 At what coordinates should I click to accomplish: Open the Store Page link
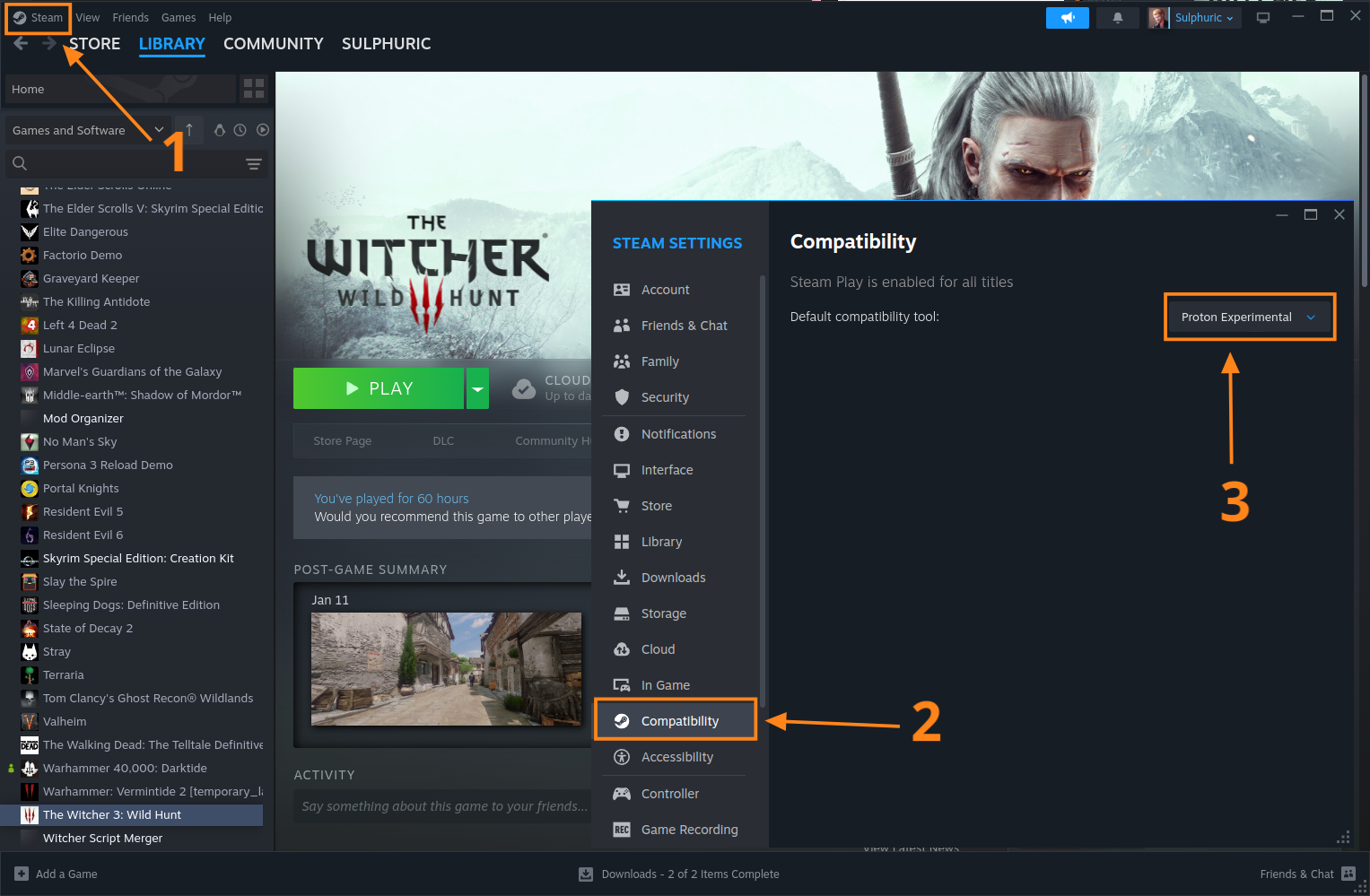342,440
